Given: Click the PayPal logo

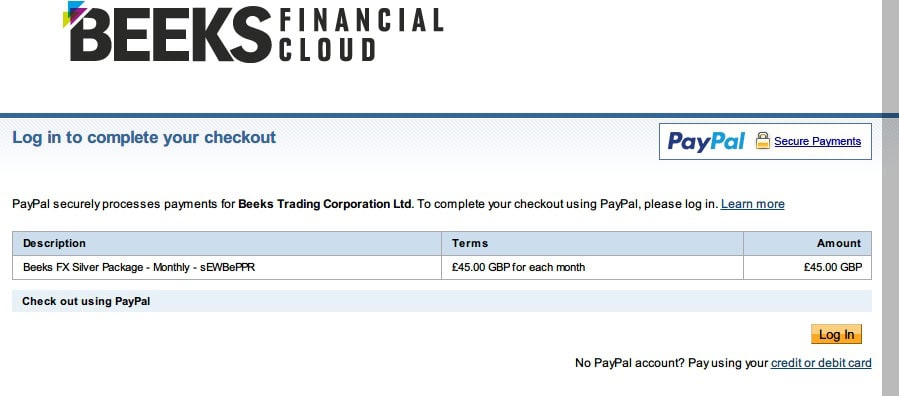Looking at the screenshot, I should click(706, 141).
